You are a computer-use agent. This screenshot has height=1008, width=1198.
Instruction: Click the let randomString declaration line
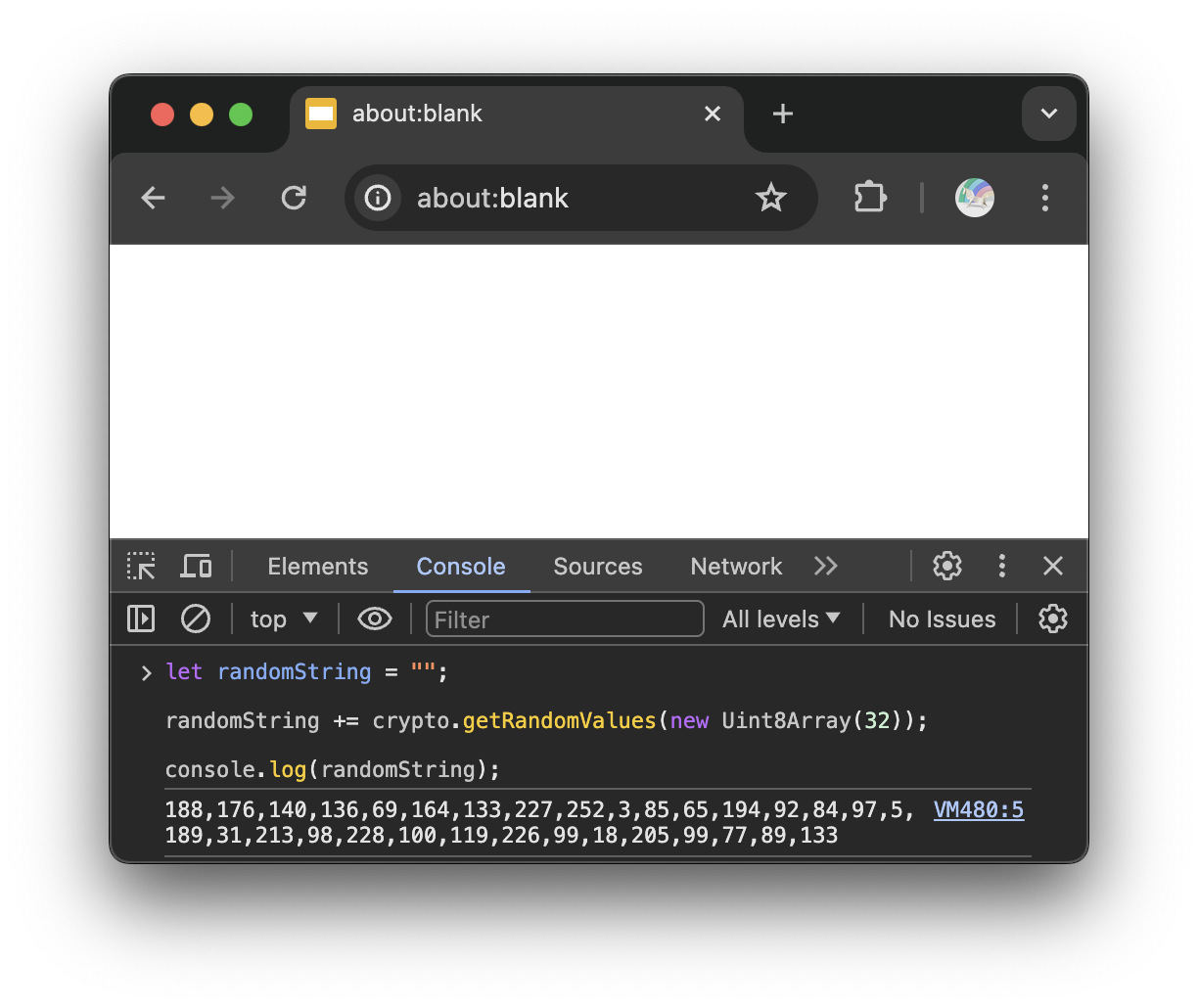[306, 671]
